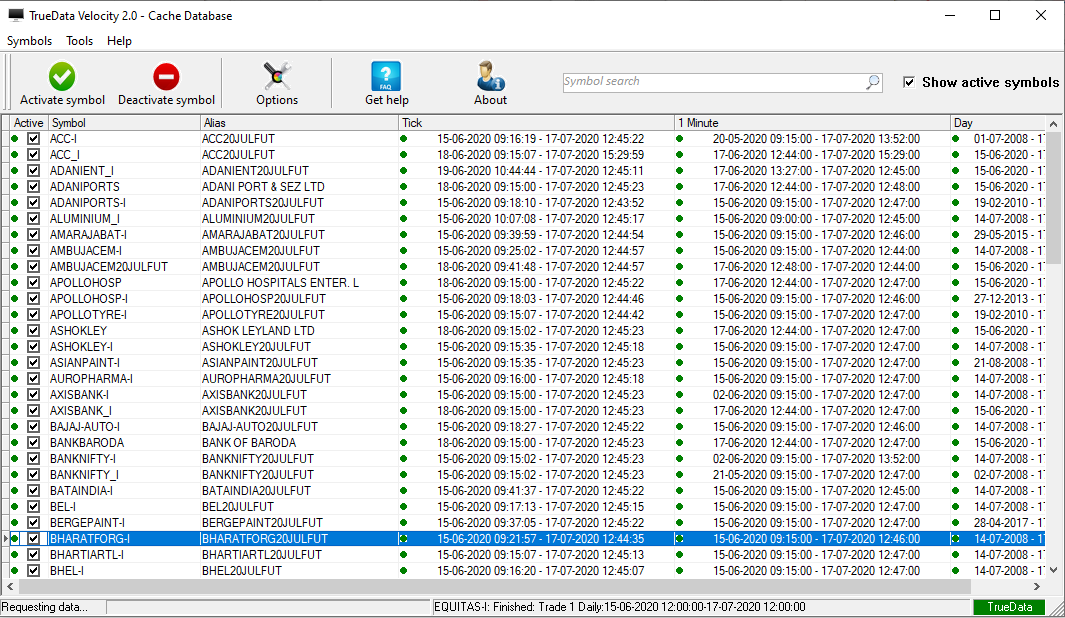Viewport: 1065px width, 618px height.
Task: Open the Get help FAQ icon
Action: pyautogui.click(x=386, y=76)
